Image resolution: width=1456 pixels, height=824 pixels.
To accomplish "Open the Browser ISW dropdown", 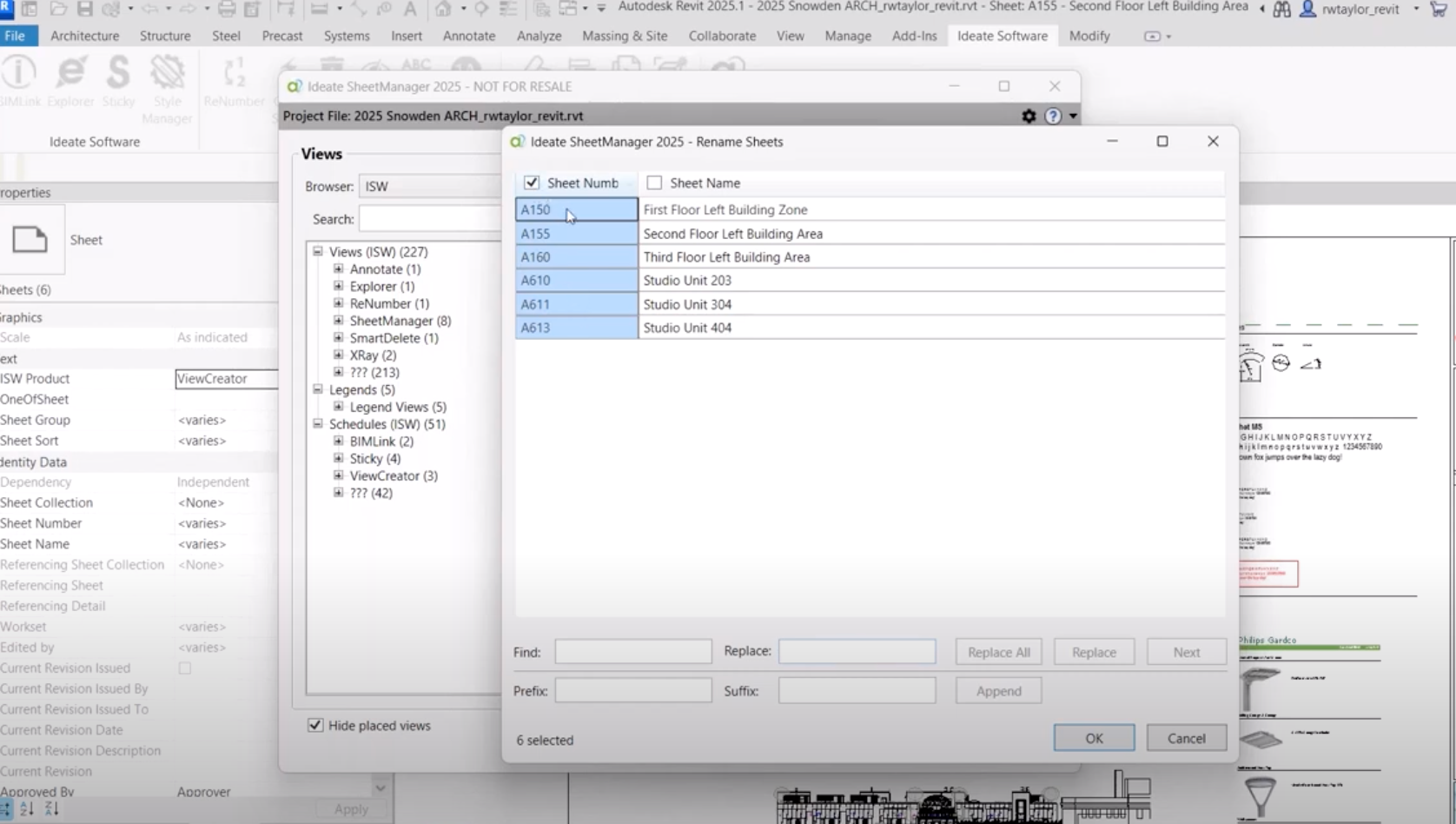I will click(430, 186).
